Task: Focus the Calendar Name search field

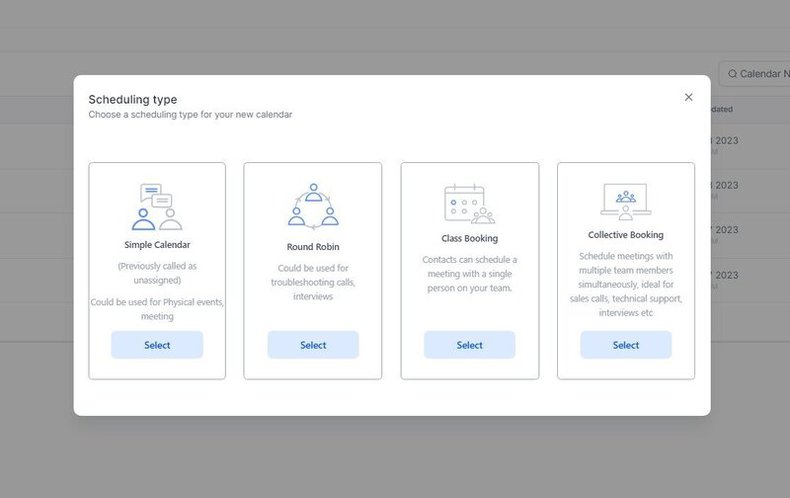Action: [755, 74]
